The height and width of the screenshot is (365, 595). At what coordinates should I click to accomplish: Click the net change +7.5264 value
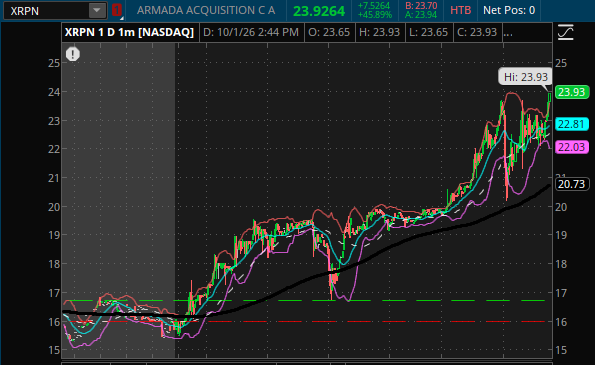pyautogui.click(x=374, y=6)
